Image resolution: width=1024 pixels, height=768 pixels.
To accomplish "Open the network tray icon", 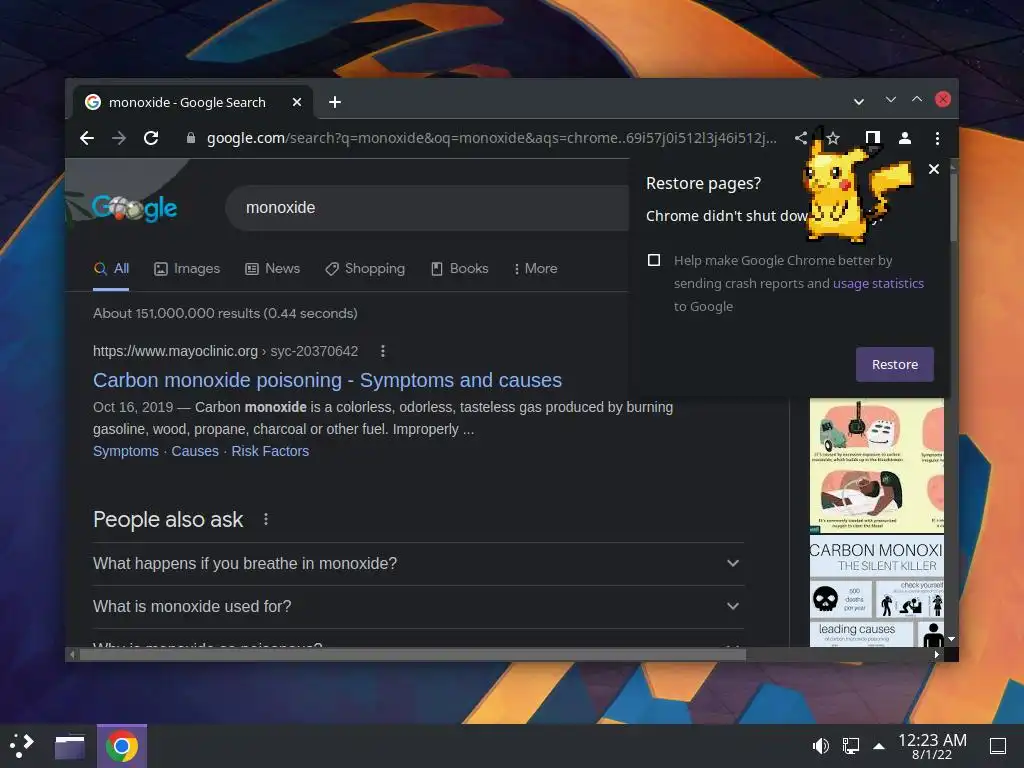I will (850, 746).
